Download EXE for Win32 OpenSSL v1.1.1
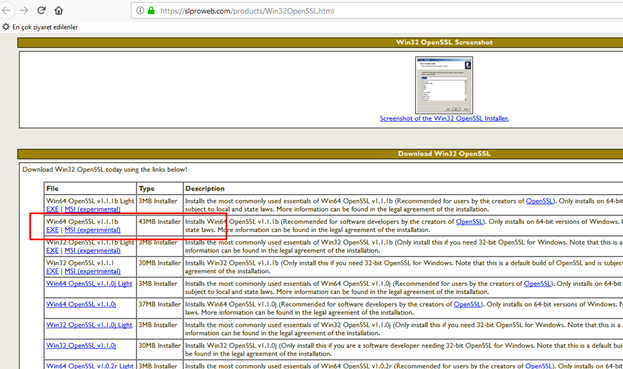Viewport: 623px width, 369px height. click(x=52, y=271)
